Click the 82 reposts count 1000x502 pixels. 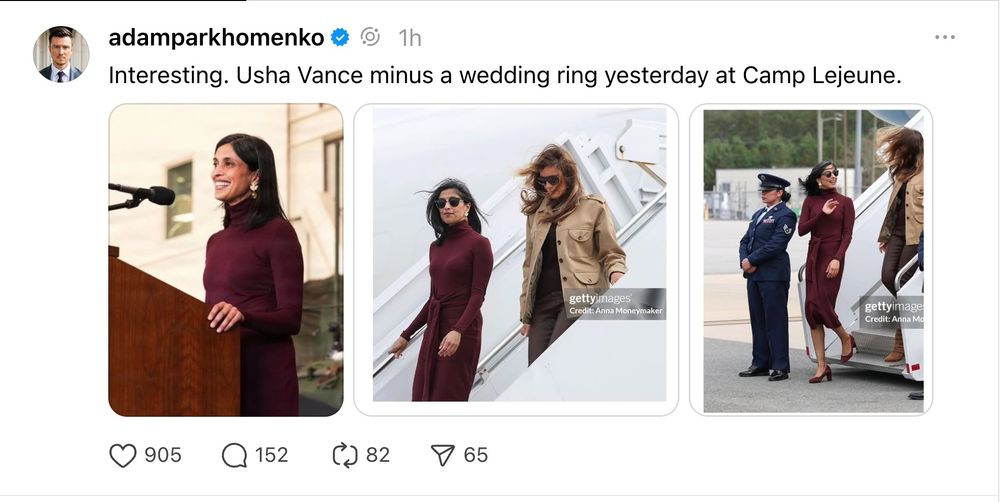(377, 456)
